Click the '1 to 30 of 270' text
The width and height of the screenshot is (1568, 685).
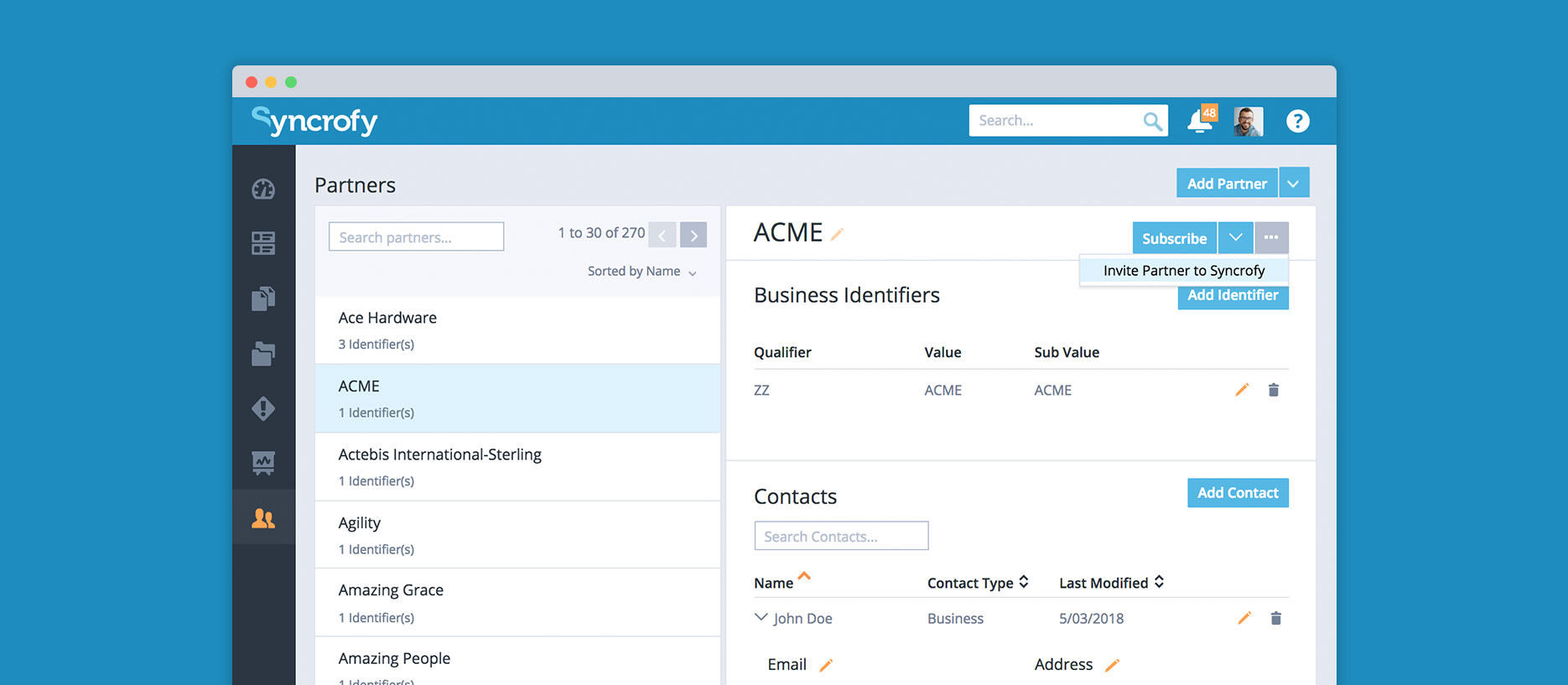[x=601, y=233]
